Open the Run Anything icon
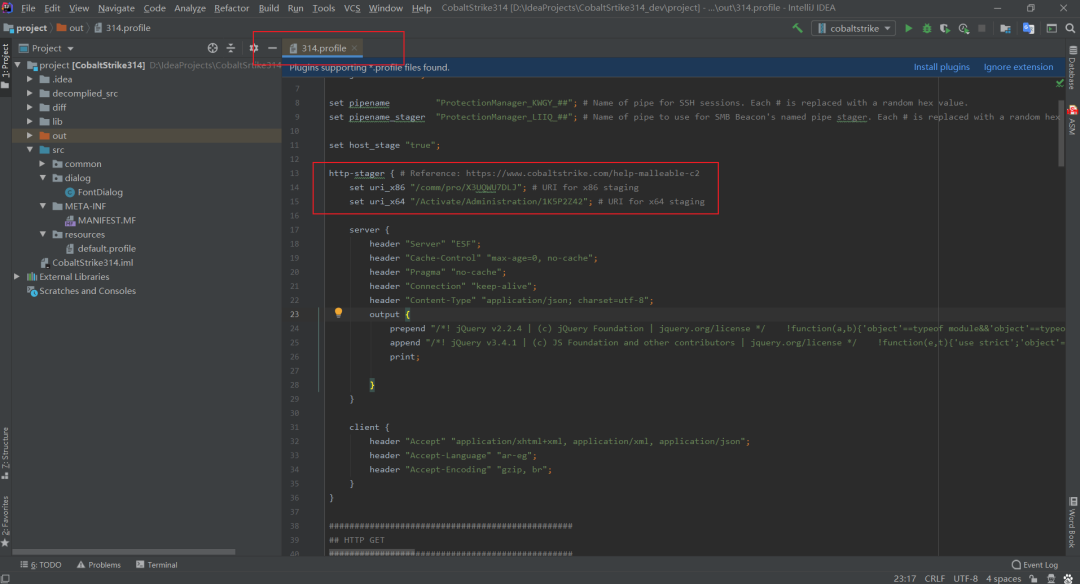The image size is (1080, 584). pyautogui.click(x=1052, y=28)
